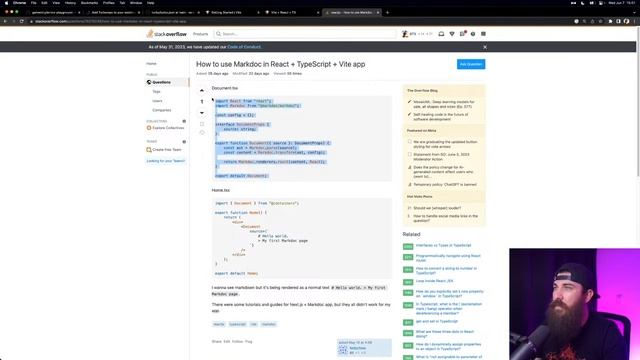The width and height of the screenshot is (640, 360).
Task: Open the inbox icon in the header
Action: coord(441,34)
